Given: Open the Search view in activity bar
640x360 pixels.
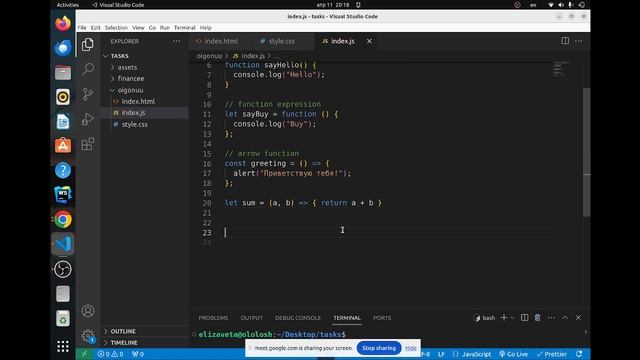Looking at the screenshot, I should [87, 69].
